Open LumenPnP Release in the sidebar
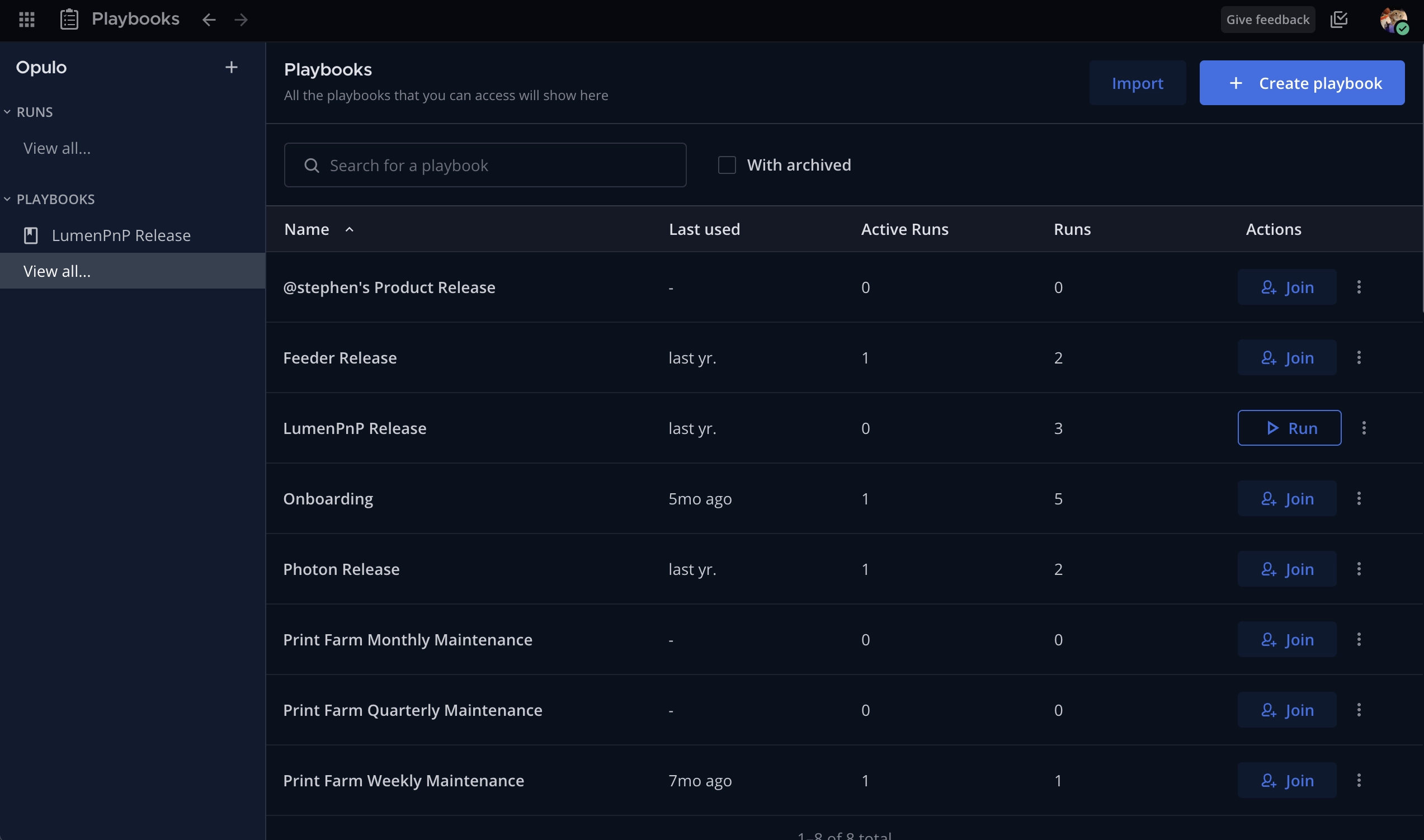 click(x=121, y=235)
